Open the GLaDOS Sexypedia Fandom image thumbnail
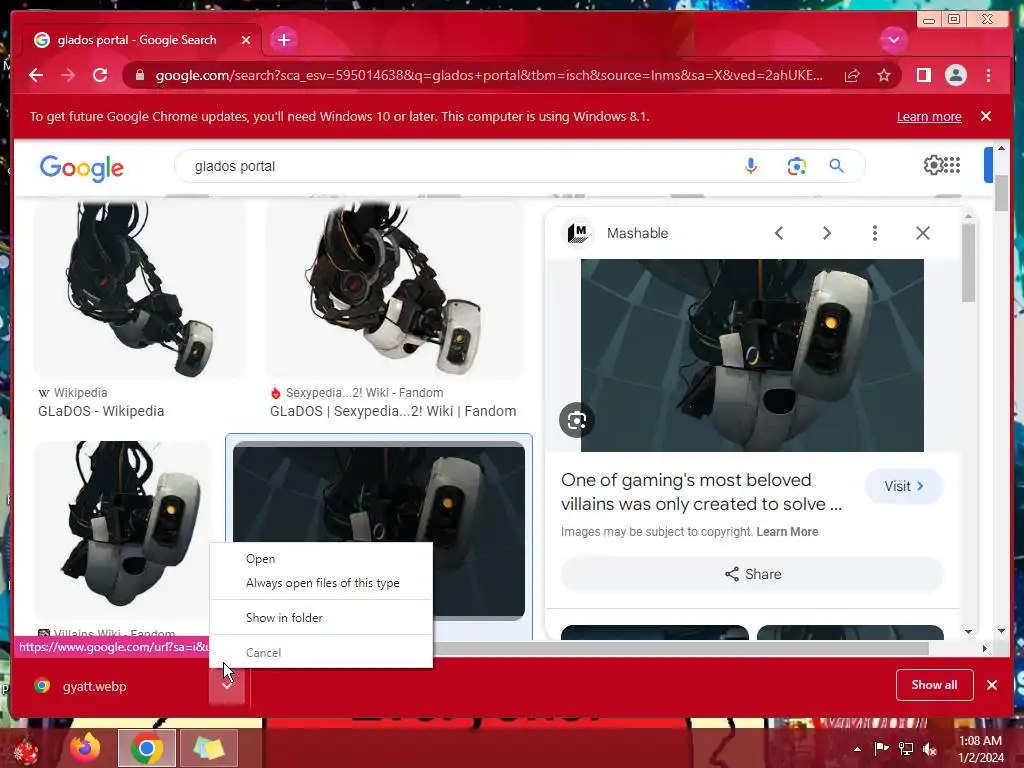 (x=395, y=289)
